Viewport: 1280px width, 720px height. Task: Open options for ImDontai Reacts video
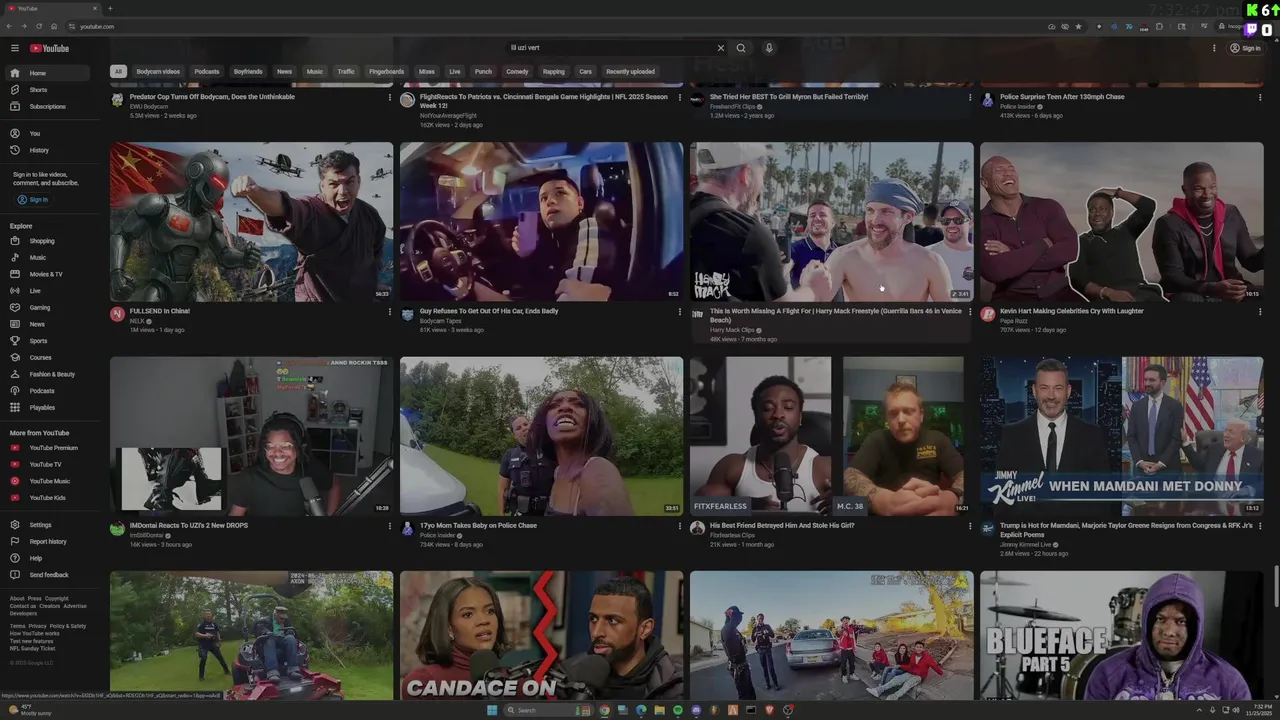[390, 526]
